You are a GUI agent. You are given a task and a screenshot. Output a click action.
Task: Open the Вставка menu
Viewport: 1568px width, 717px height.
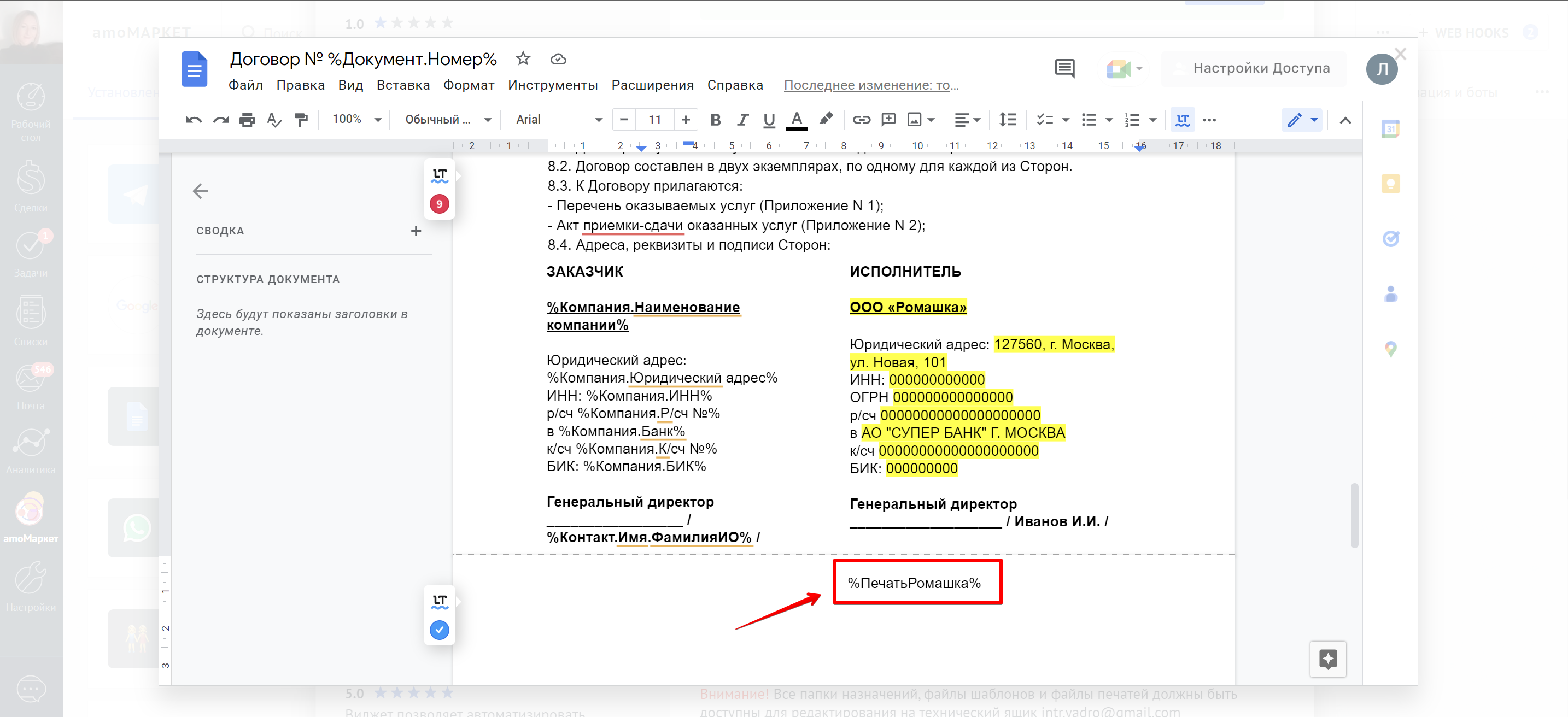pyautogui.click(x=403, y=85)
